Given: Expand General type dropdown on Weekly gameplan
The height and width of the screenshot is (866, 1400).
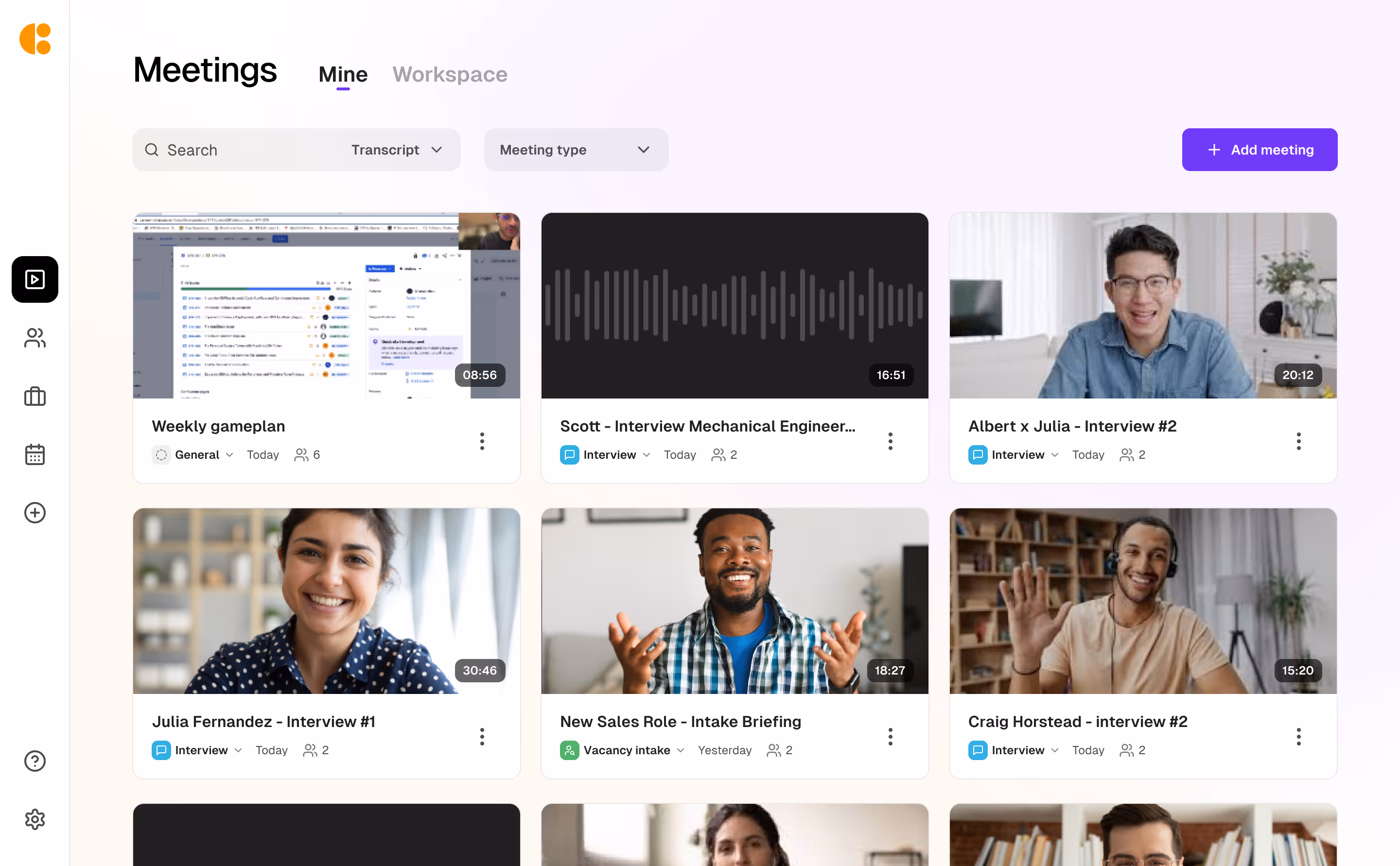Looking at the screenshot, I should (x=229, y=455).
